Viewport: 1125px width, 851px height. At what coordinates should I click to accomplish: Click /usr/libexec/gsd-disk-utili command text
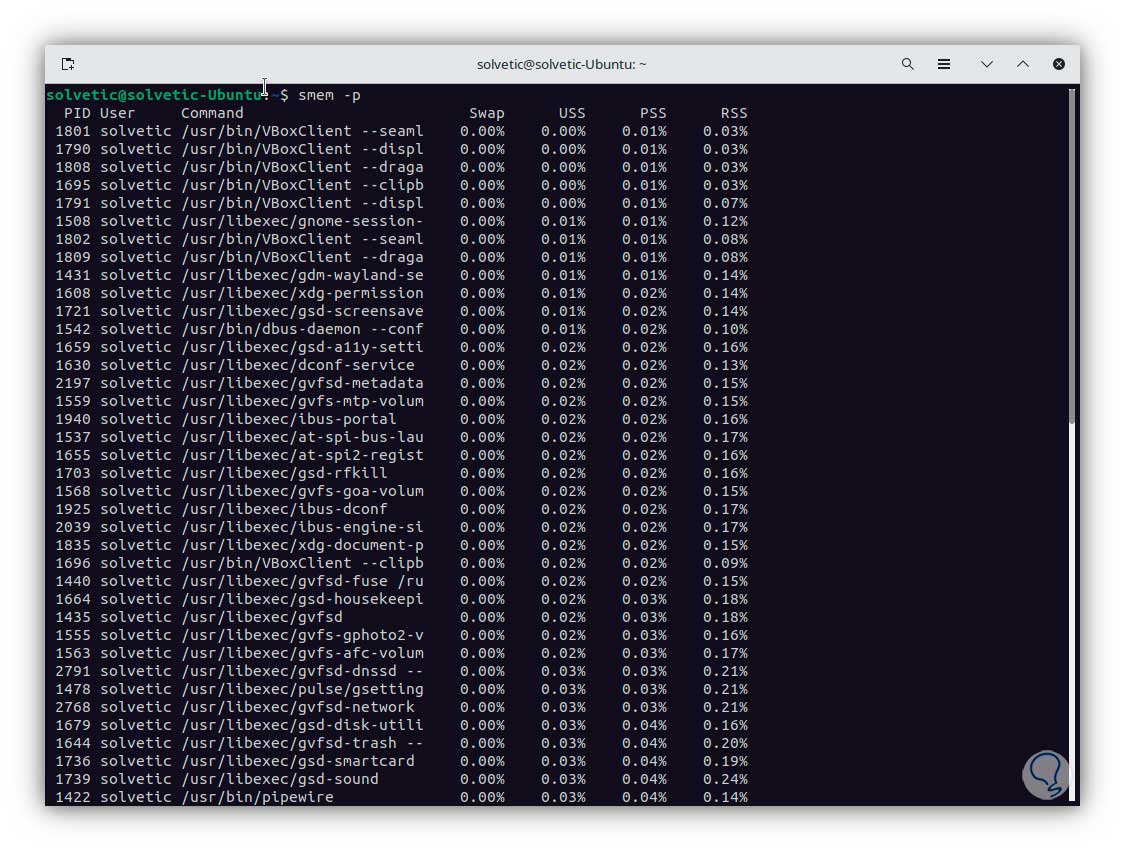[302, 725]
